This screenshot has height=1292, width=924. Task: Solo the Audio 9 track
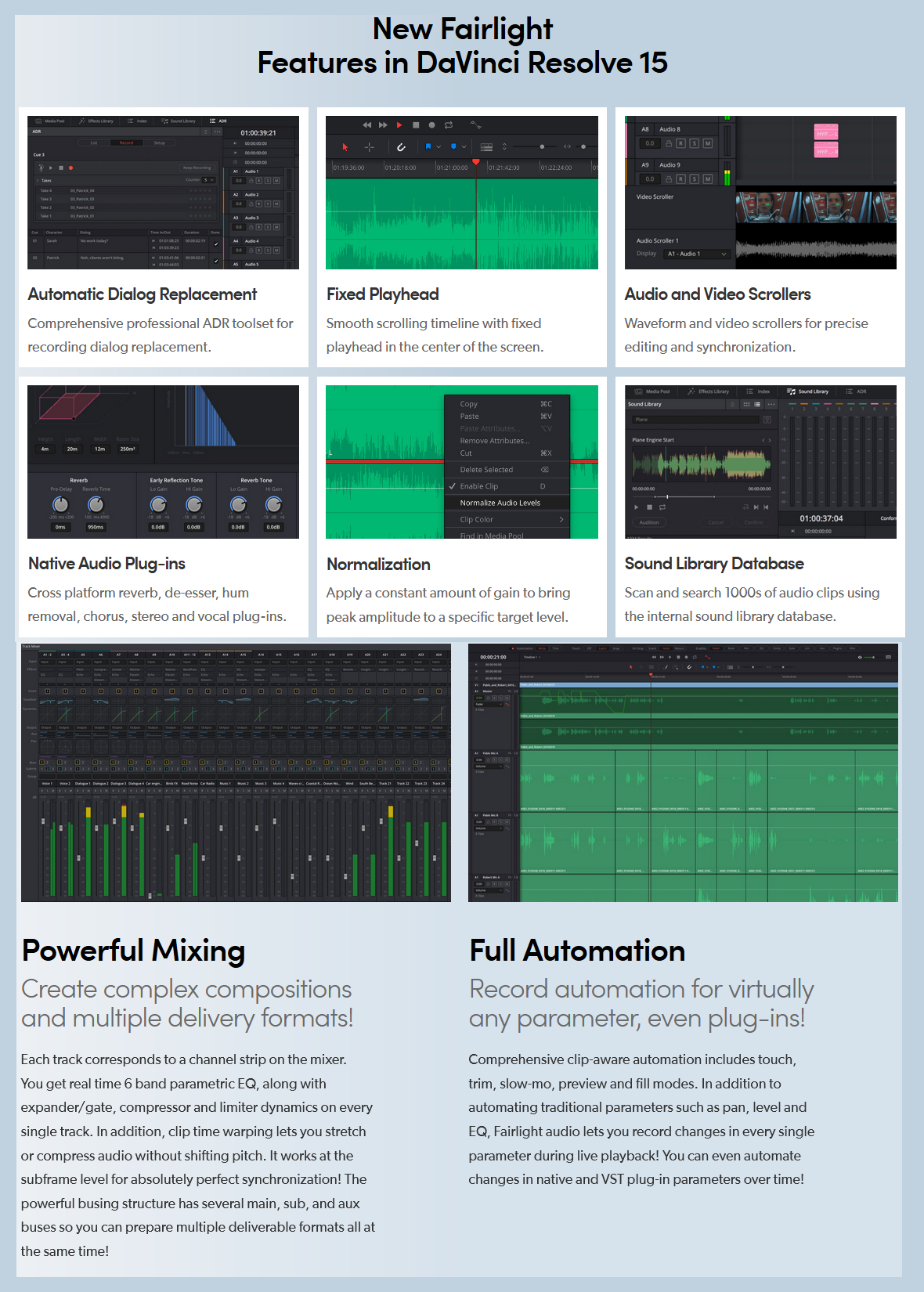[694, 179]
